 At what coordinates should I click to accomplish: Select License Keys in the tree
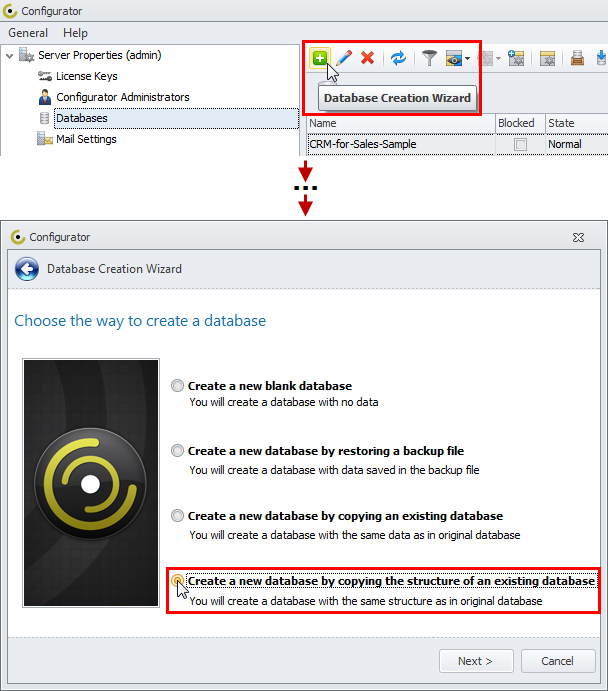click(87, 76)
